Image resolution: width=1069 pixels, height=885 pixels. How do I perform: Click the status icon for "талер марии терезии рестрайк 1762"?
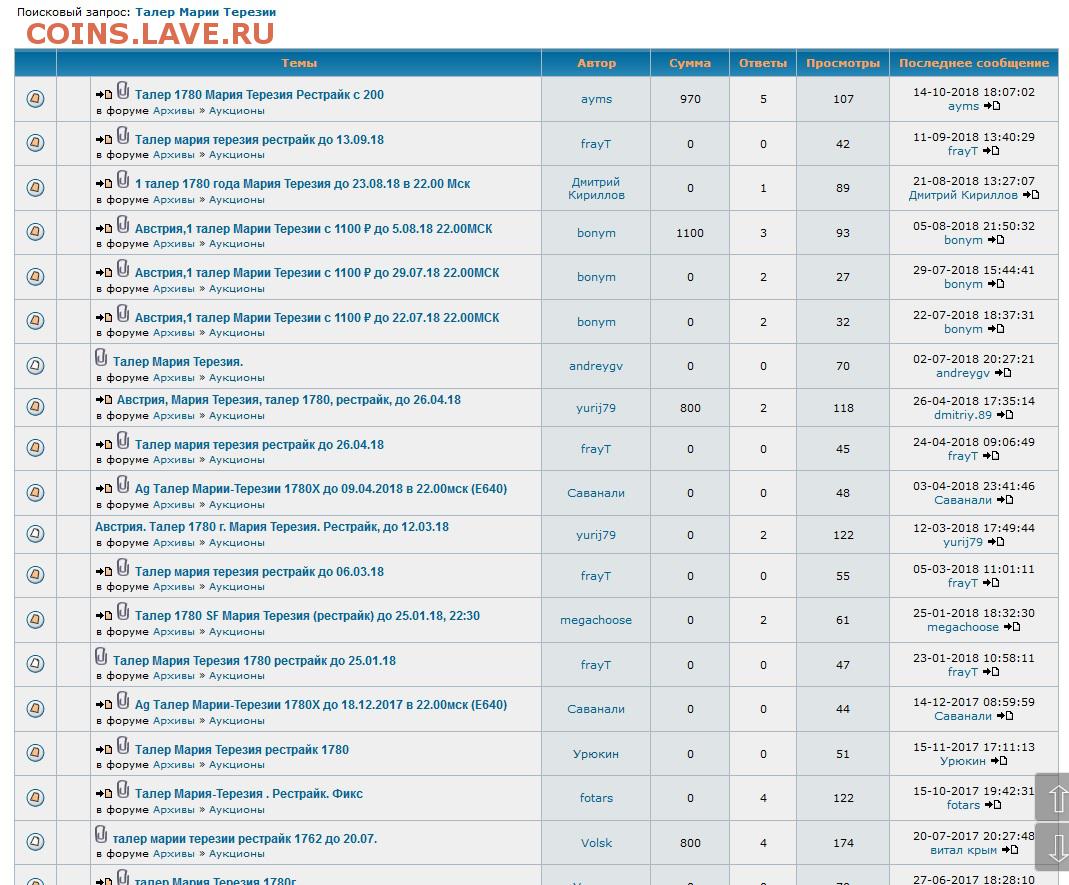pyautogui.click(x=35, y=842)
